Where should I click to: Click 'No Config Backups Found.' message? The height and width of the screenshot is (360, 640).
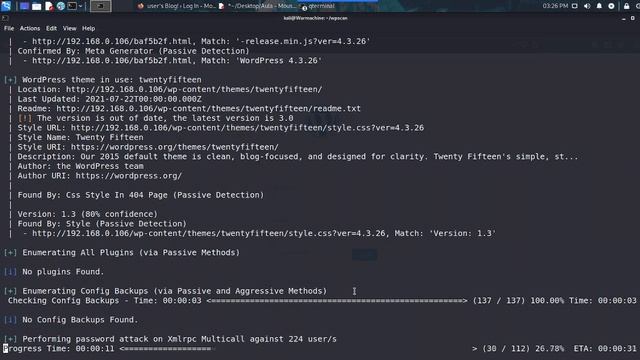pyautogui.click(x=80, y=320)
